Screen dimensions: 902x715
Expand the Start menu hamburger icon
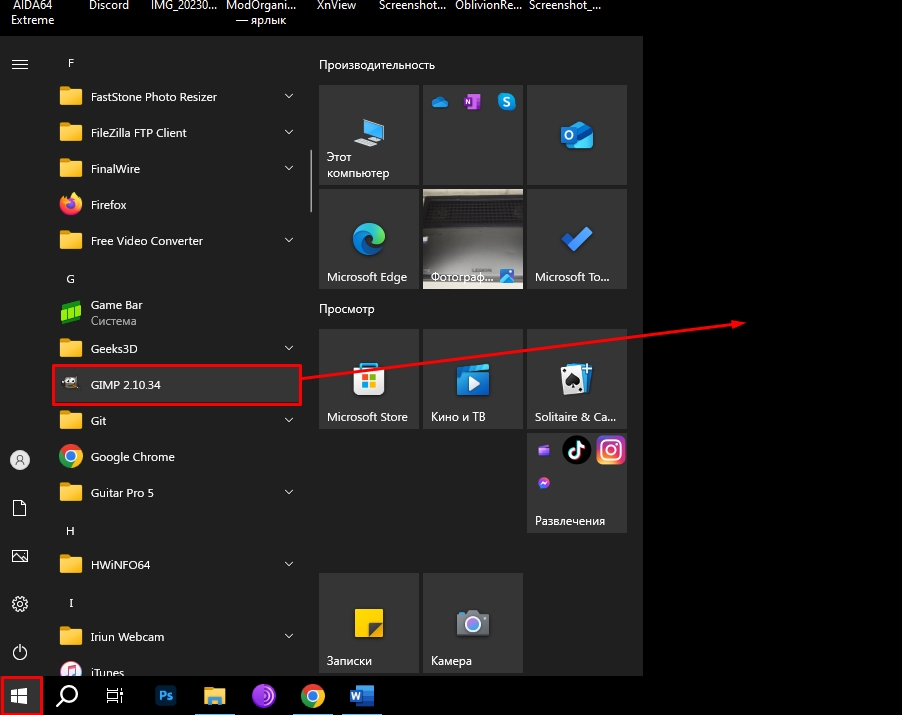pos(20,64)
